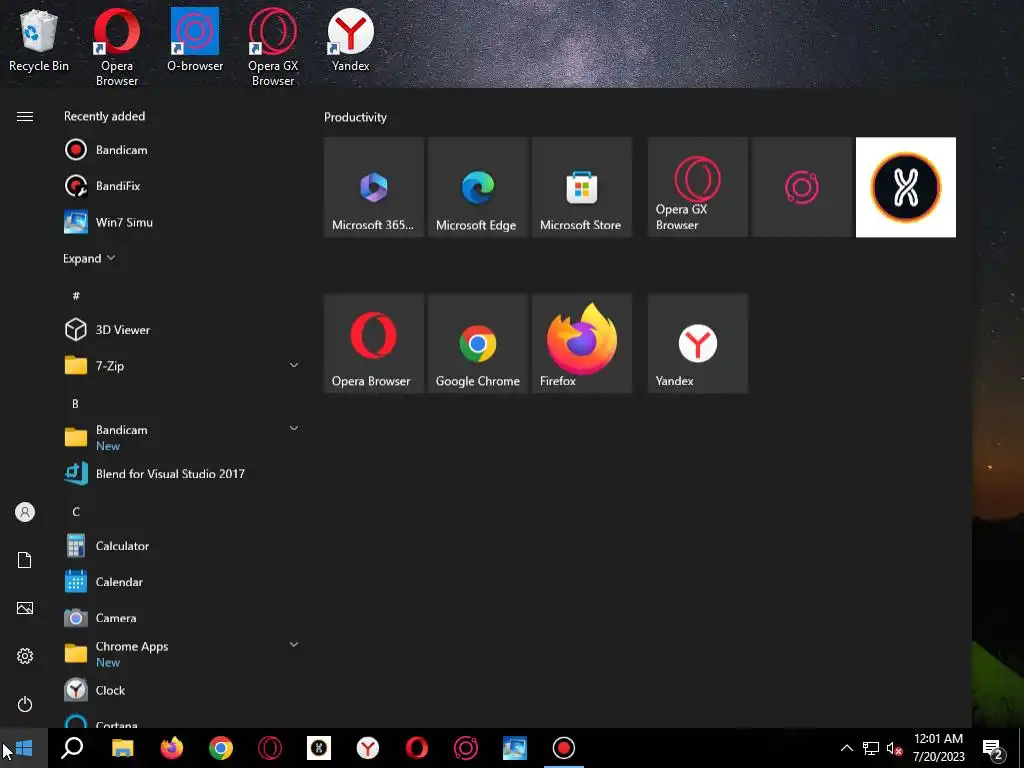The image size is (1024, 768).
Task: Open Pictures from Start sidebar
Action: (x=25, y=608)
